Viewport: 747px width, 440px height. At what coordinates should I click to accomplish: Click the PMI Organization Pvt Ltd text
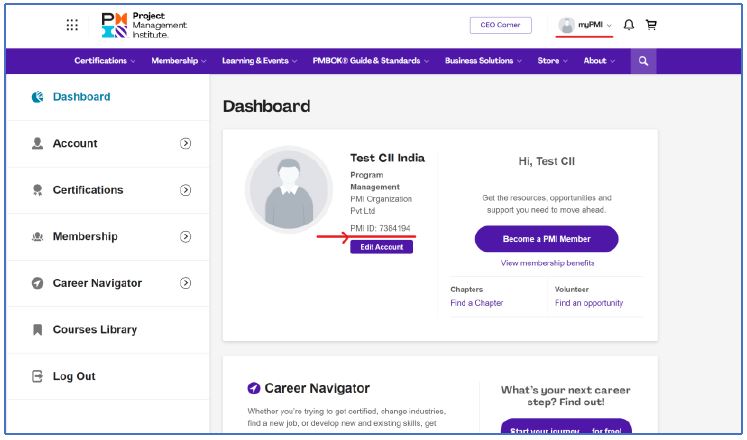(x=381, y=205)
